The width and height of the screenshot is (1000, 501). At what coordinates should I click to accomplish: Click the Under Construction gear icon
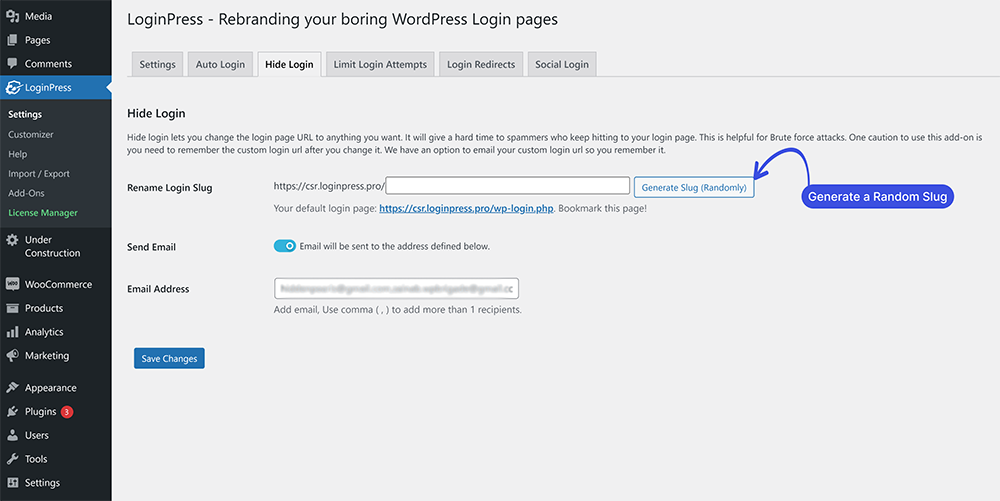pos(12,240)
